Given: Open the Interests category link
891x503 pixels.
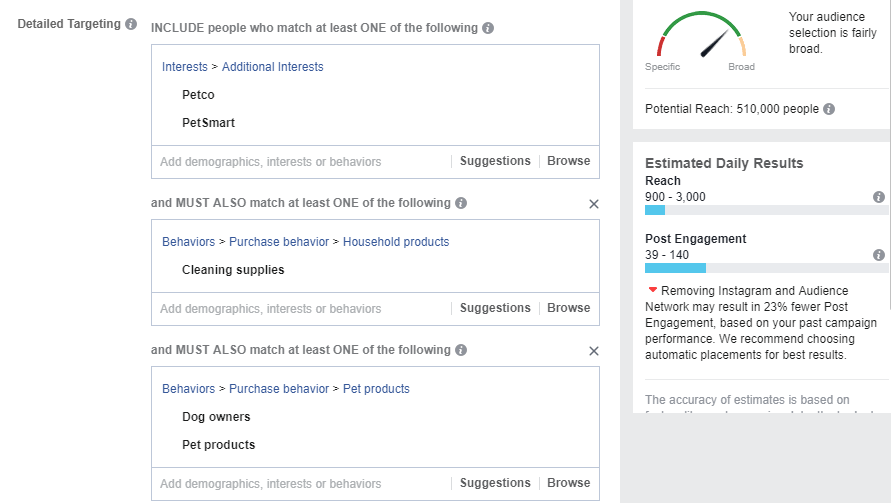Looking at the screenshot, I should [x=185, y=66].
